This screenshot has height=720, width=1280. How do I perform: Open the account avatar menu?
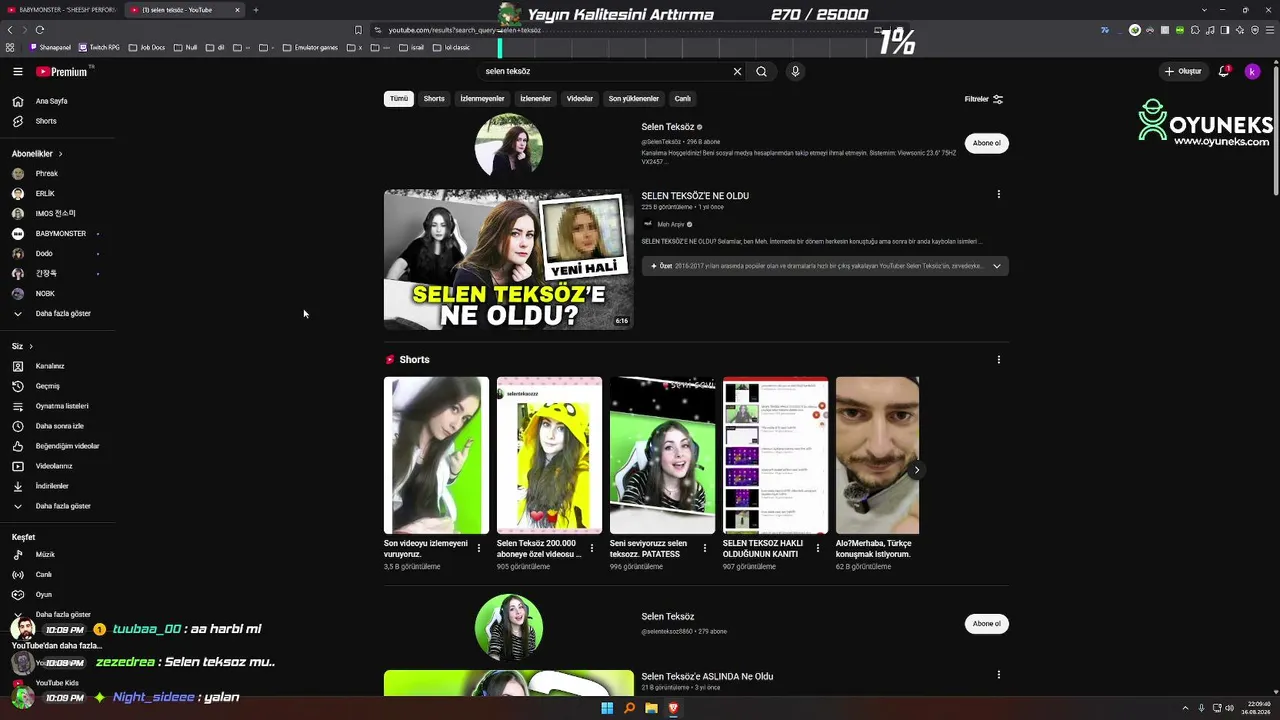(x=1252, y=72)
